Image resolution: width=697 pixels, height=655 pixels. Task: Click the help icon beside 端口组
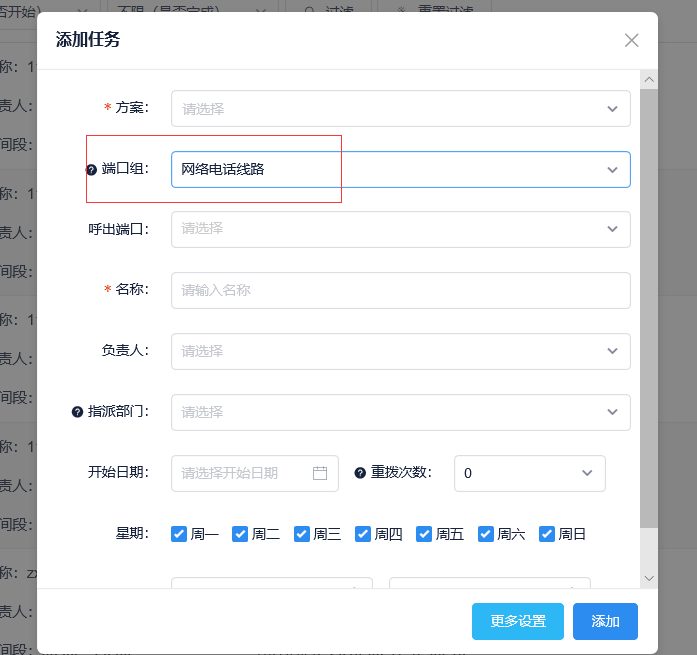pos(92,170)
